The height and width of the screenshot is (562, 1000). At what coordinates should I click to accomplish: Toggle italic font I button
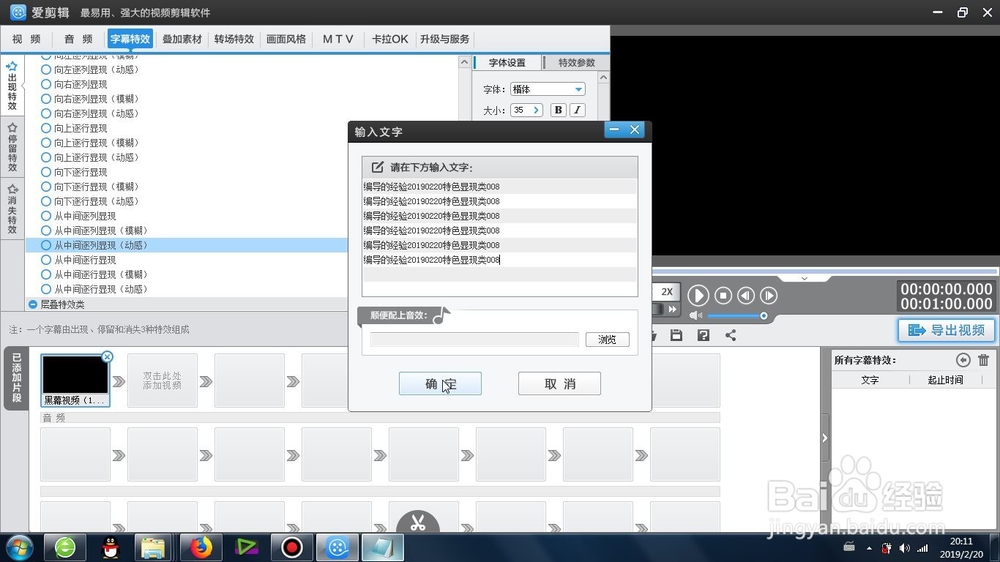[x=577, y=110]
